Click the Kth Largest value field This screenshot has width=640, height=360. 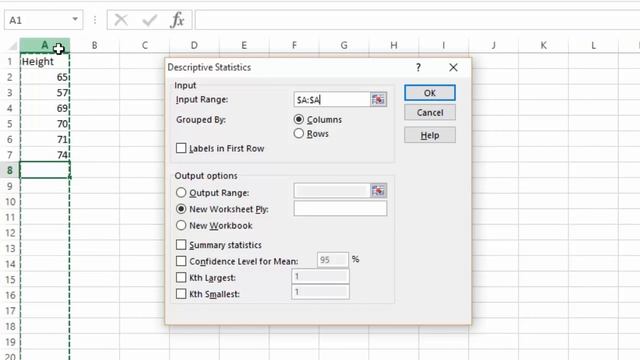(x=320, y=276)
